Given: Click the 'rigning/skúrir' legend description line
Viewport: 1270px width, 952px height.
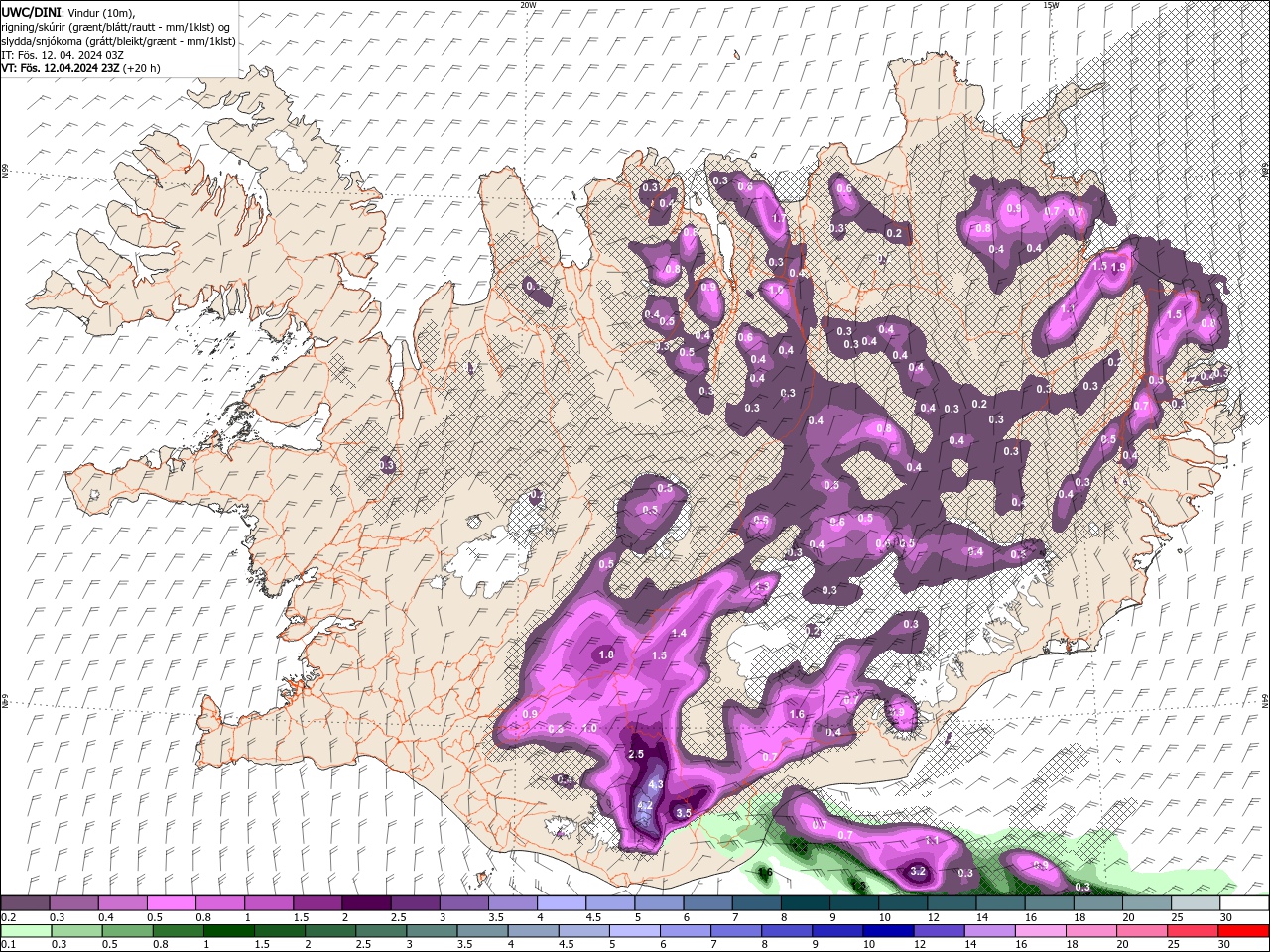Looking at the screenshot, I should [116, 27].
